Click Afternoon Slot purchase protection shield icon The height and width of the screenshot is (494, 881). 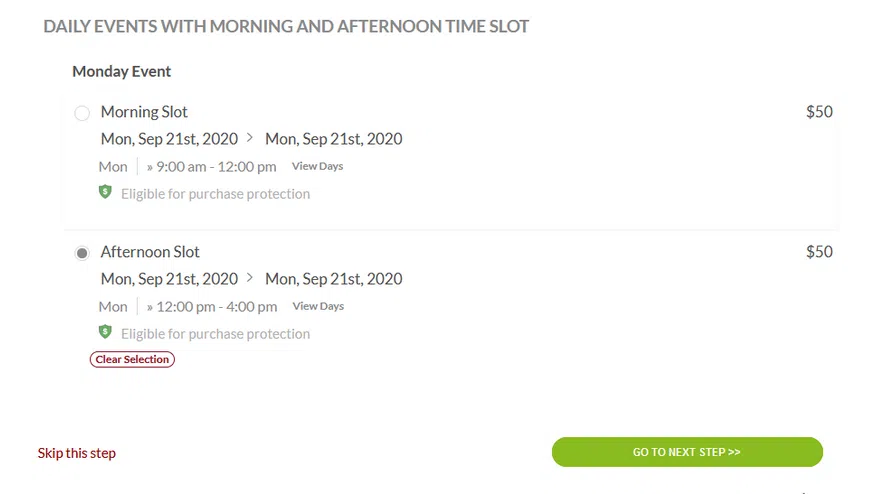pos(105,332)
